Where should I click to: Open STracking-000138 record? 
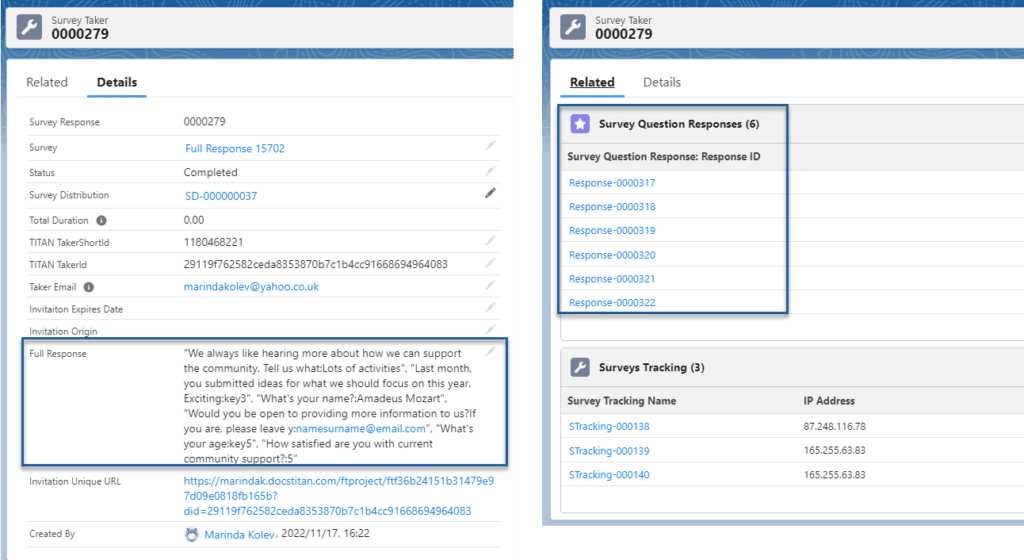click(609, 426)
